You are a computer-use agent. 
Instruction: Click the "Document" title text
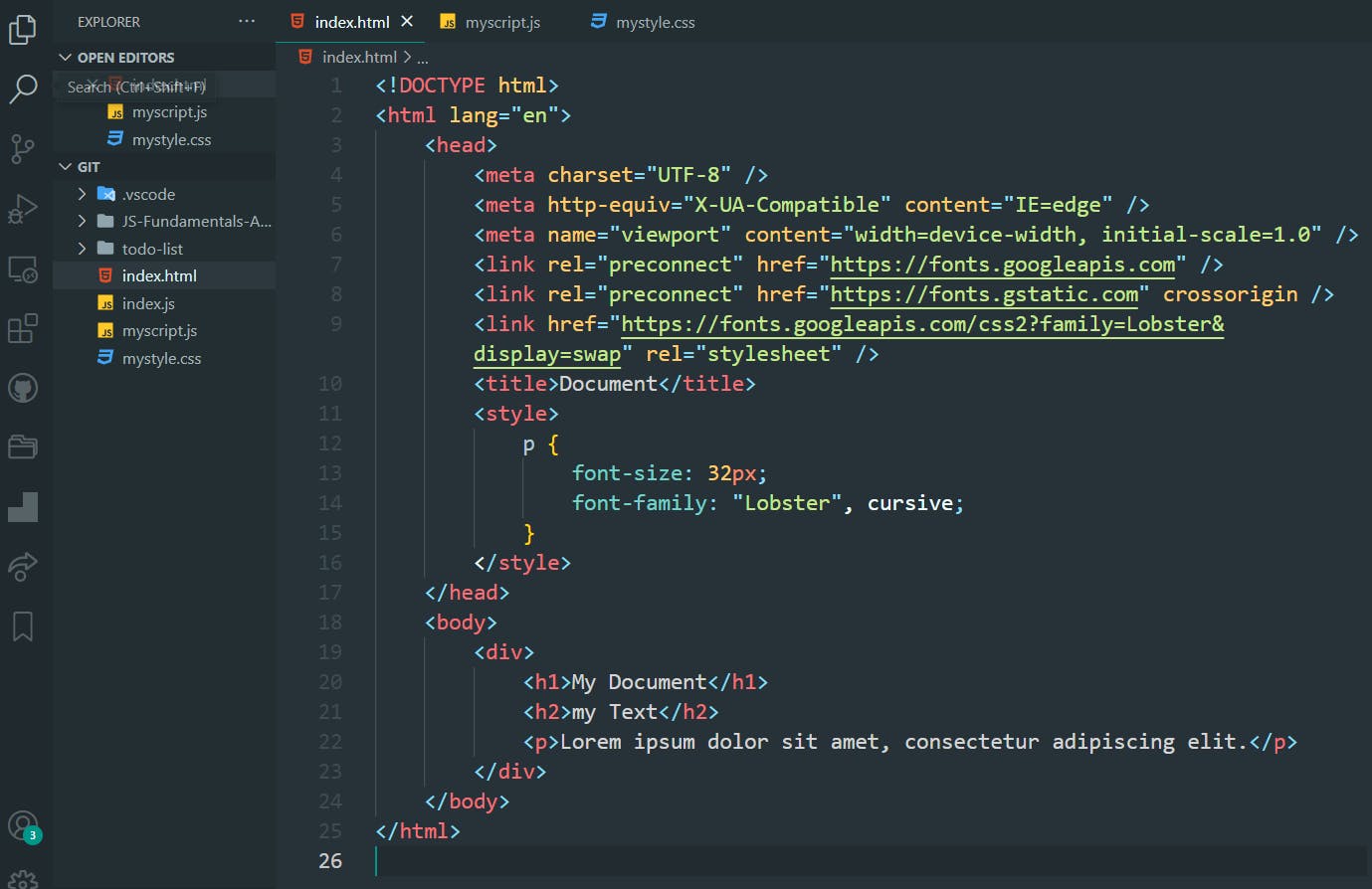608,384
